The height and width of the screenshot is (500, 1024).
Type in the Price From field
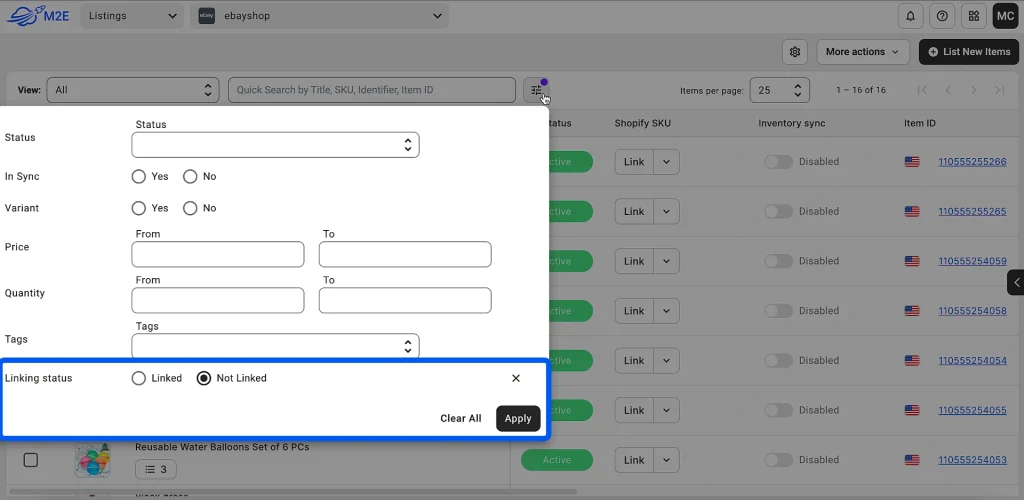pos(217,254)
